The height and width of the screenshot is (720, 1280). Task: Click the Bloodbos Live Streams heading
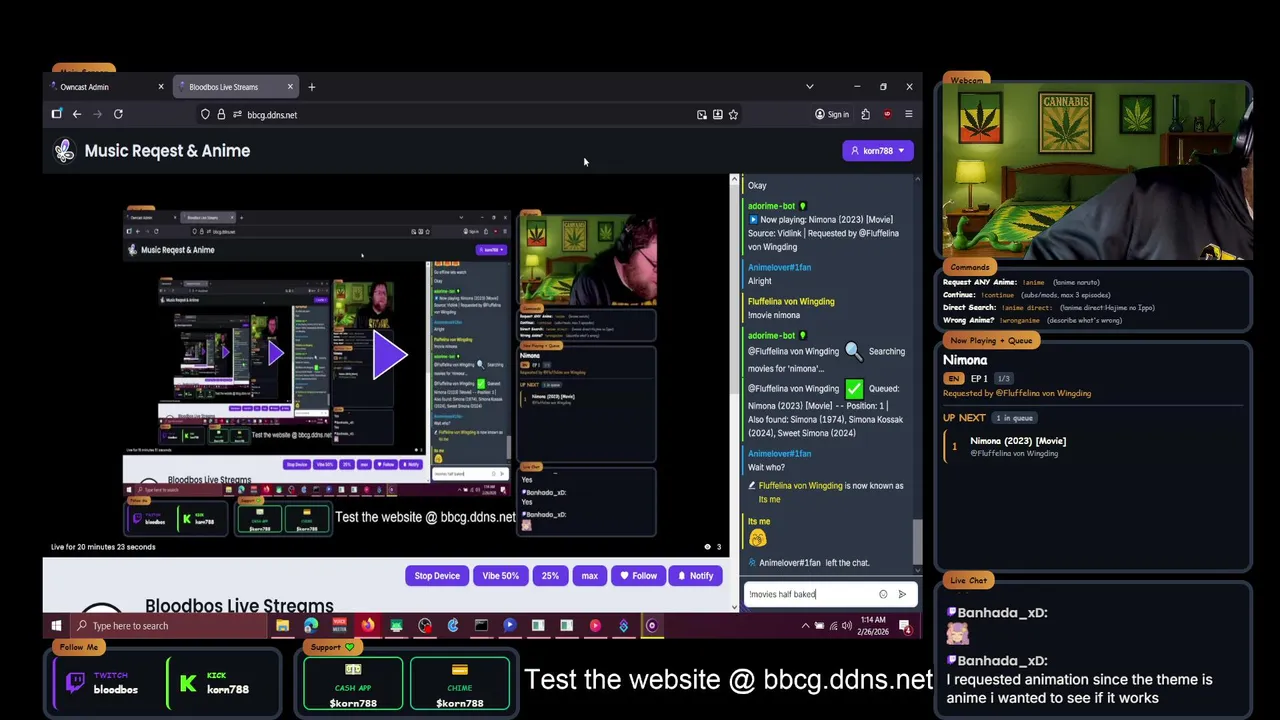pyautogui.click(x=239, y=606)
